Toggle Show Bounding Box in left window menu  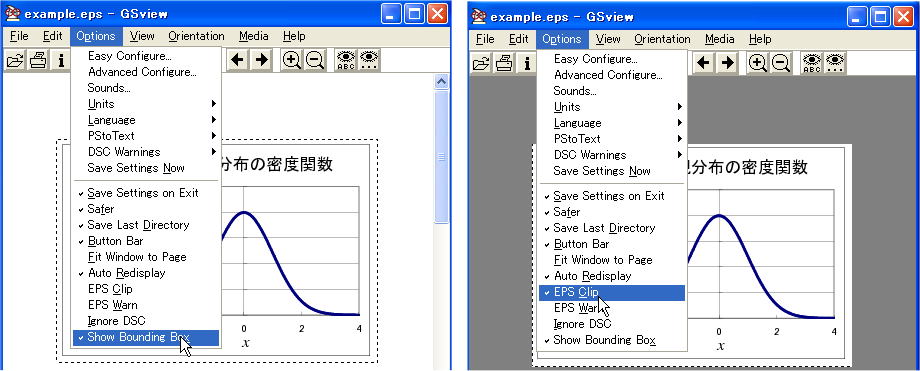[x=146, y=338]
